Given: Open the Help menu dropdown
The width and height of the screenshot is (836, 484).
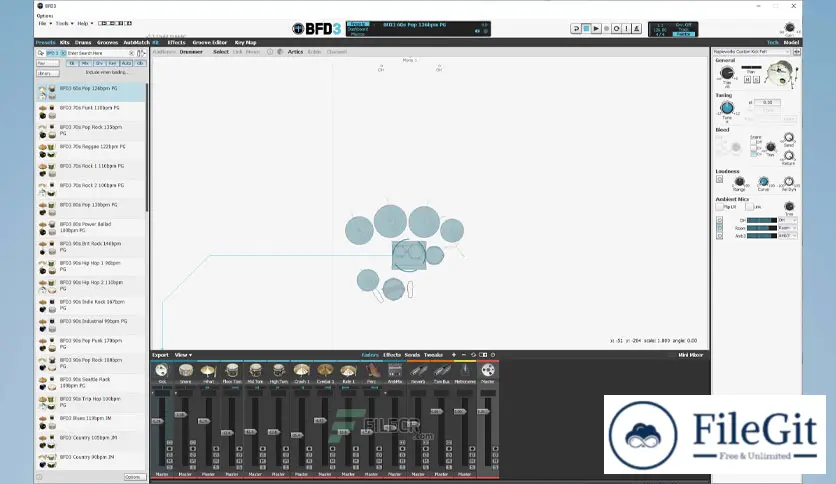Looking at the screenshot, I should coord(85,23).
